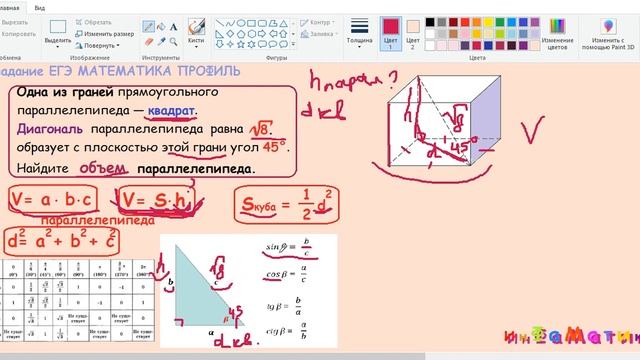Viewport: 640px width, 360px height.
Task: Pick the purple color swatch in top row
Action: (x=535, y=22)
